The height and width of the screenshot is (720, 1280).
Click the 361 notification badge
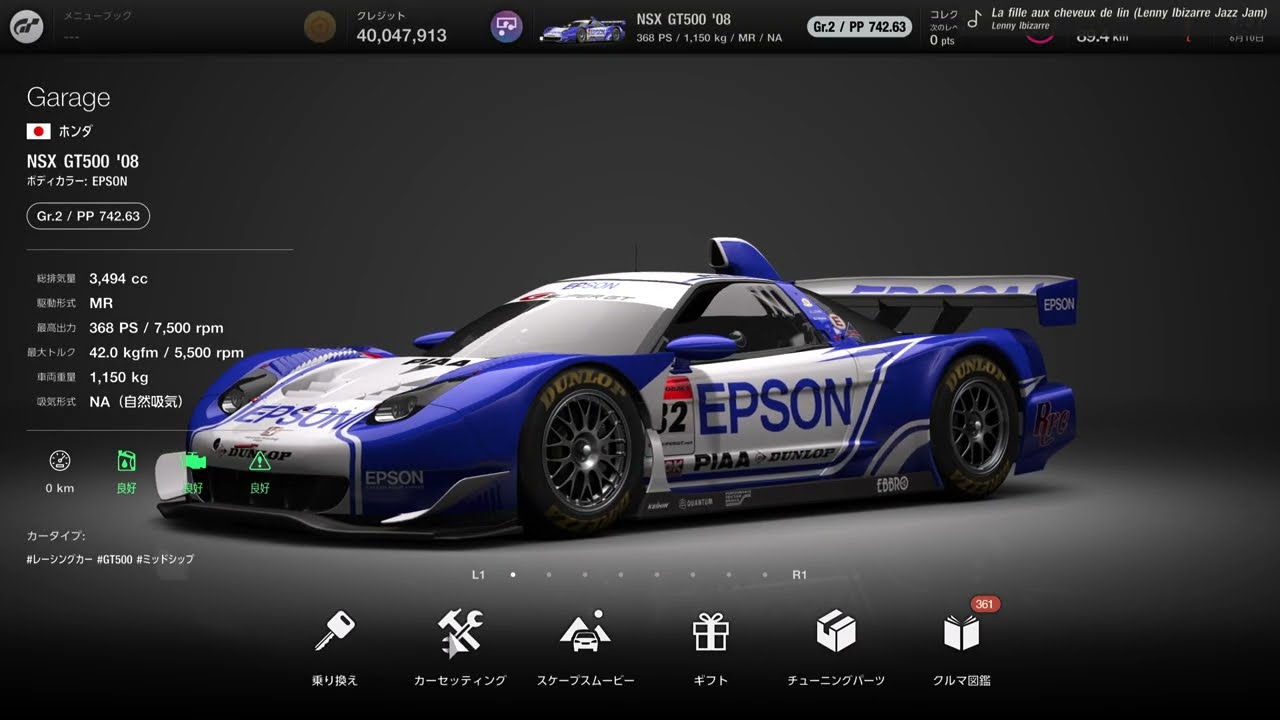985,604
